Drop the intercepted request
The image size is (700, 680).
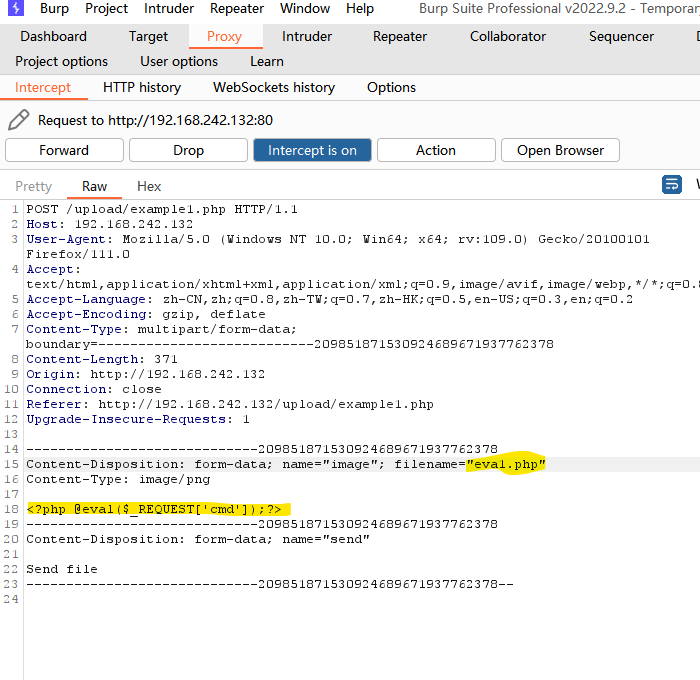point(188,150)
